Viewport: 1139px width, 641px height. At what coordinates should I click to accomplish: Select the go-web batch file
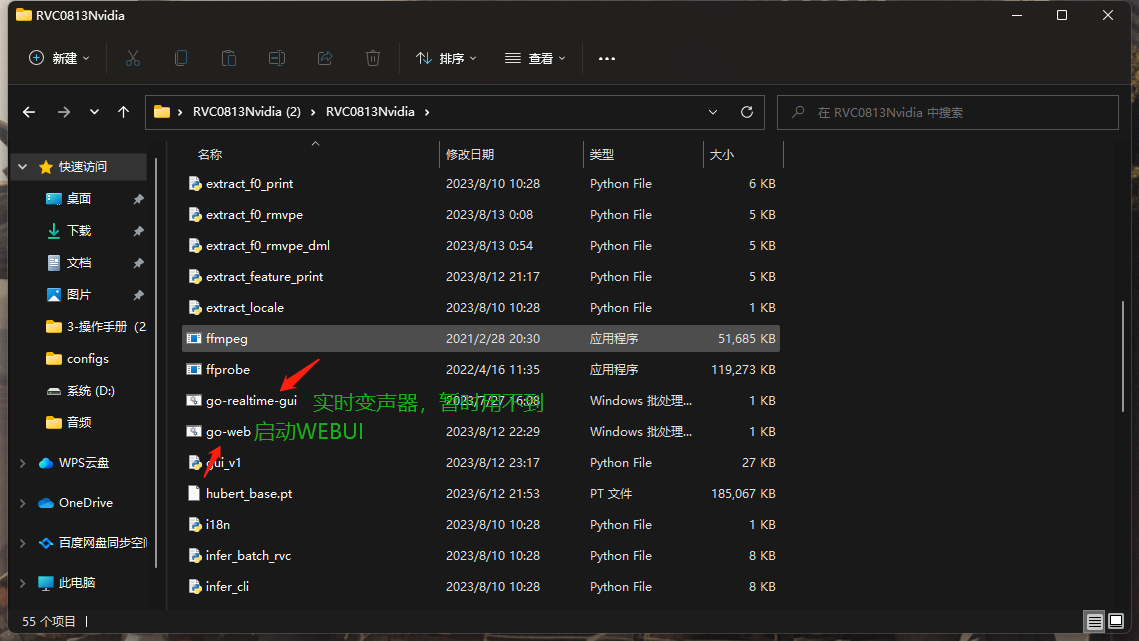click(x=230, y=431)
